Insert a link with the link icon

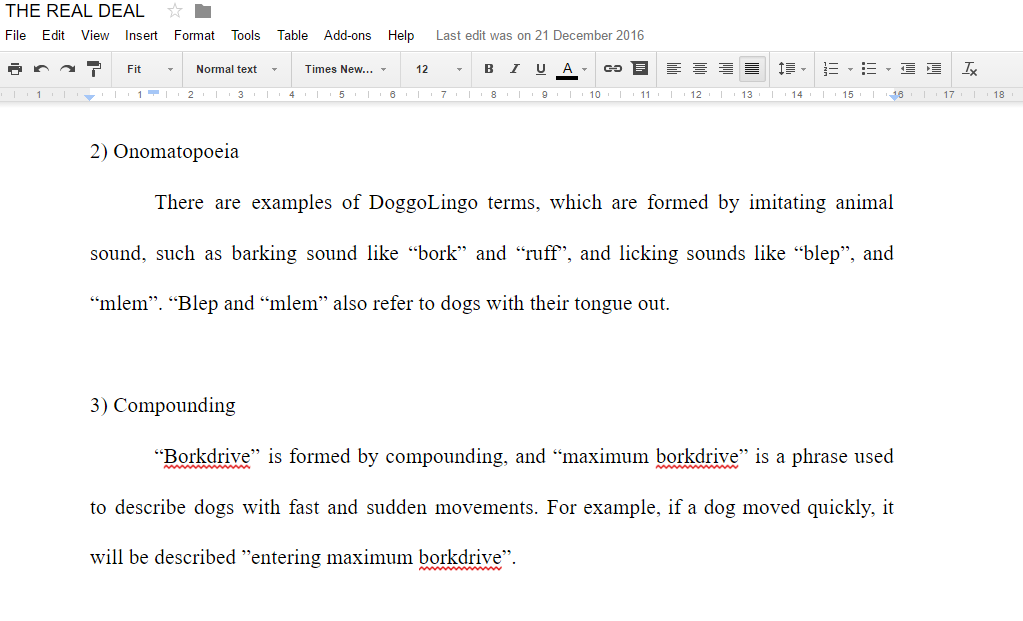(x=612, y=68)
